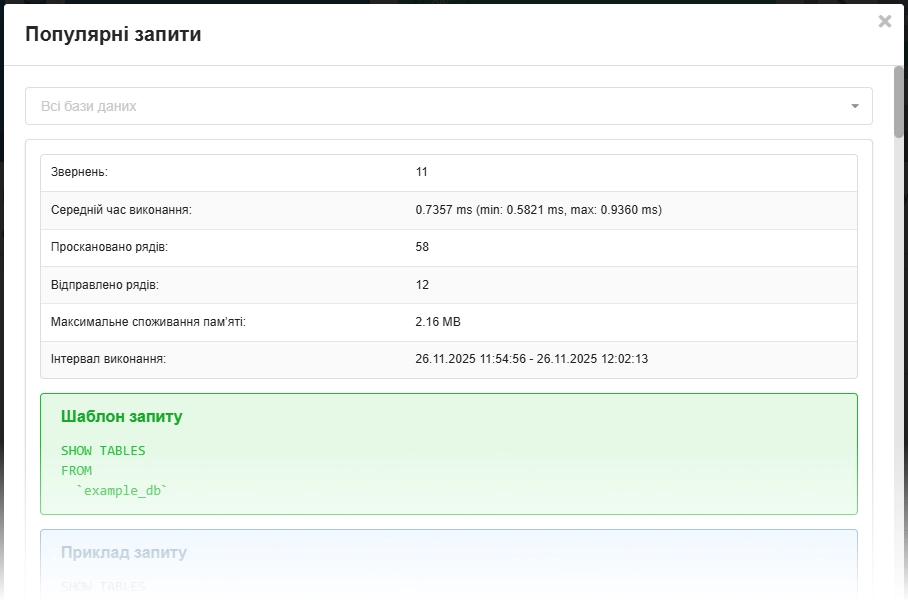Select the 2.16 MB memory value
This screenshot has height=600, width=908.
coord(438,322)
